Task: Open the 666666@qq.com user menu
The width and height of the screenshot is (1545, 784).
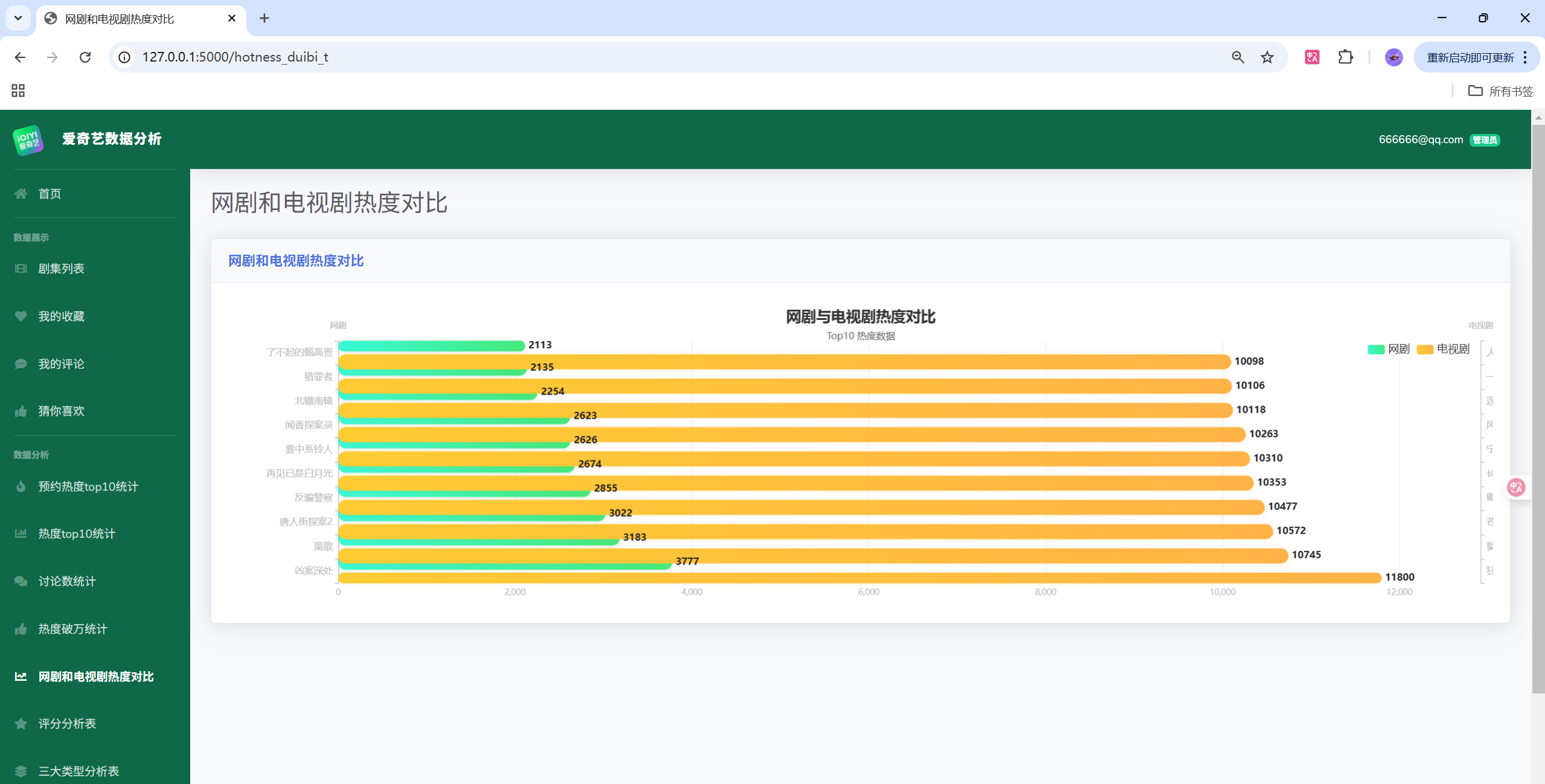Action: pyautogui.click(x=1420, y=139)
